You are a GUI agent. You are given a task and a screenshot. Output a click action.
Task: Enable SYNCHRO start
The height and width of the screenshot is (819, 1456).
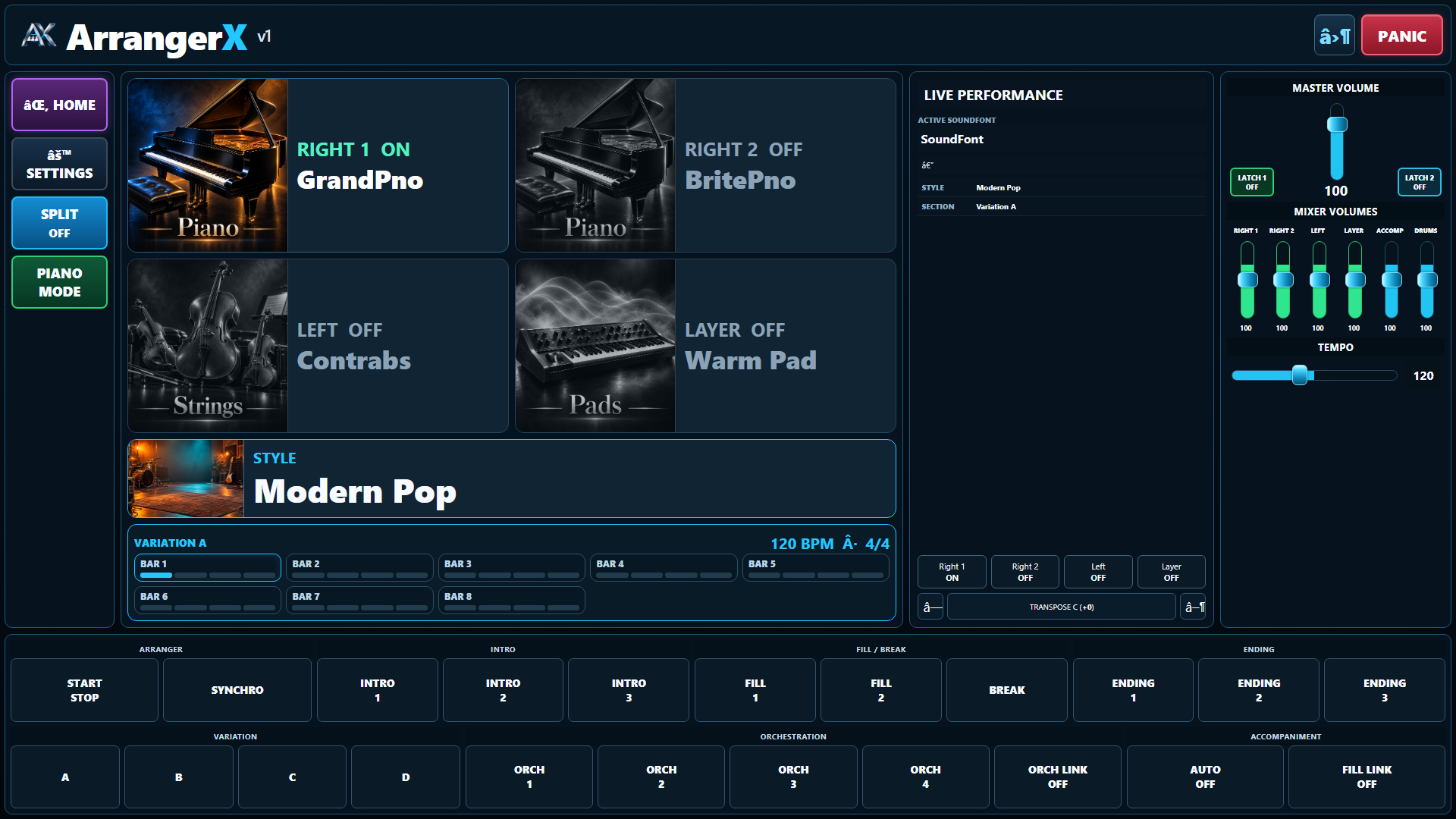pos(237,690)
